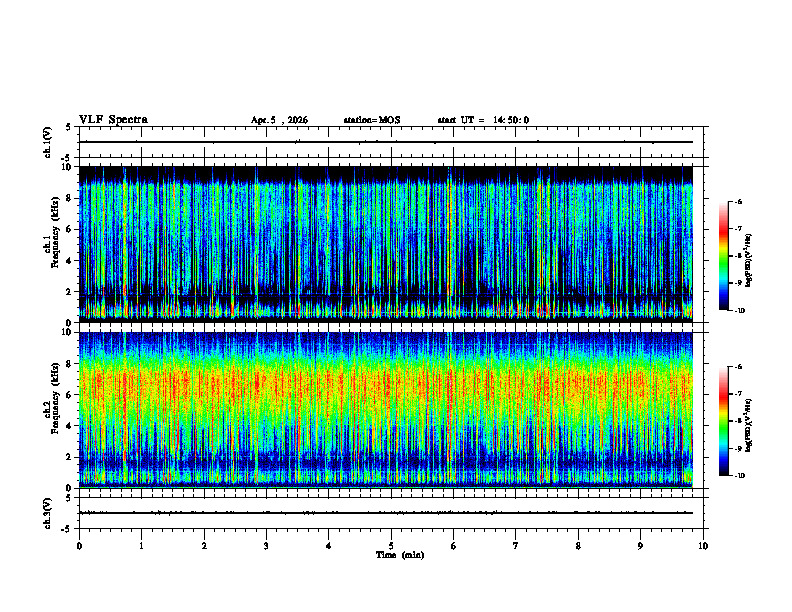Click the "5" tick on ch.1(V) axis
This screenshot has width=792, height=612.
click(70, 127)
